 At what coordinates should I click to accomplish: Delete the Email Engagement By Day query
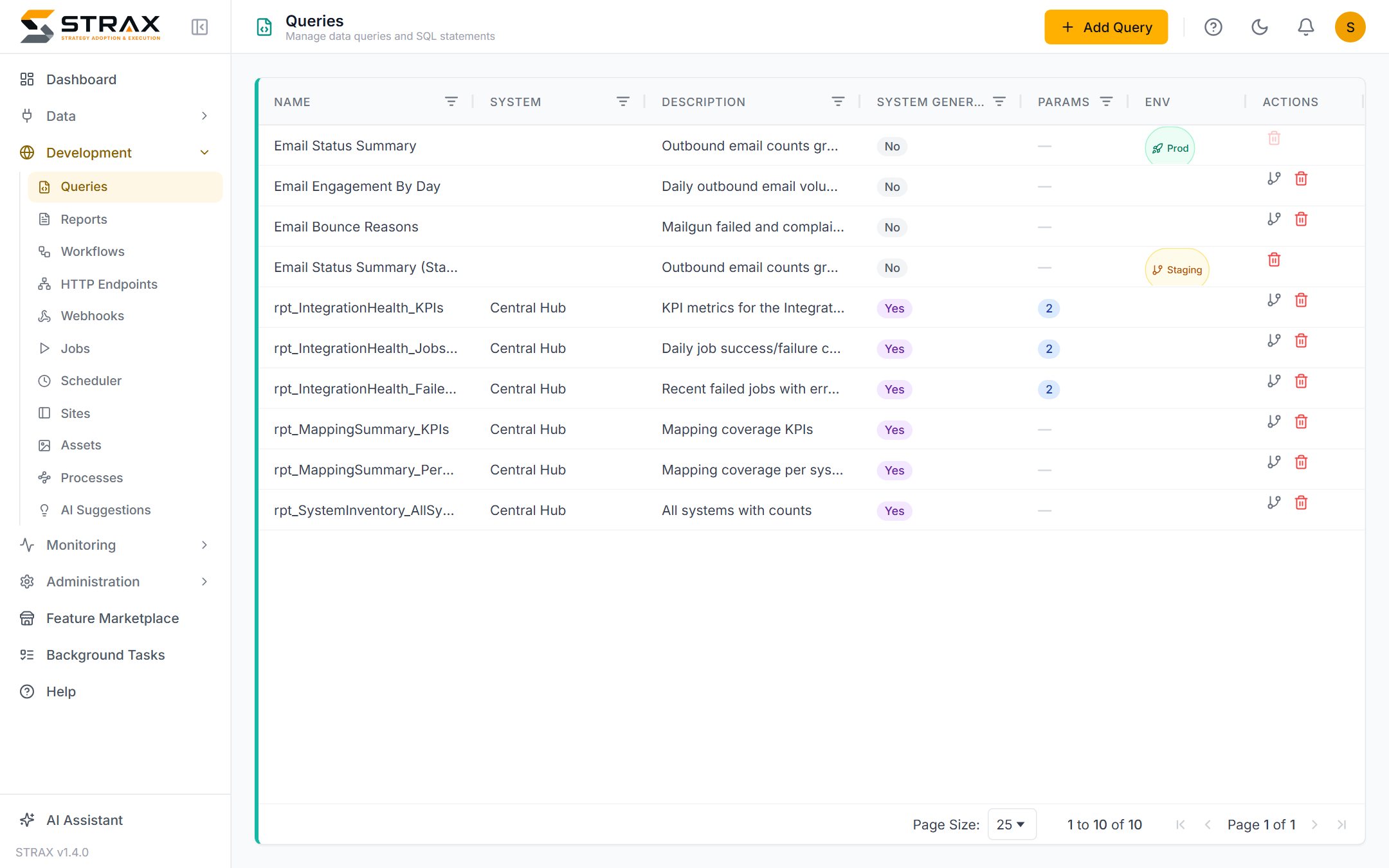[1301, 179]
